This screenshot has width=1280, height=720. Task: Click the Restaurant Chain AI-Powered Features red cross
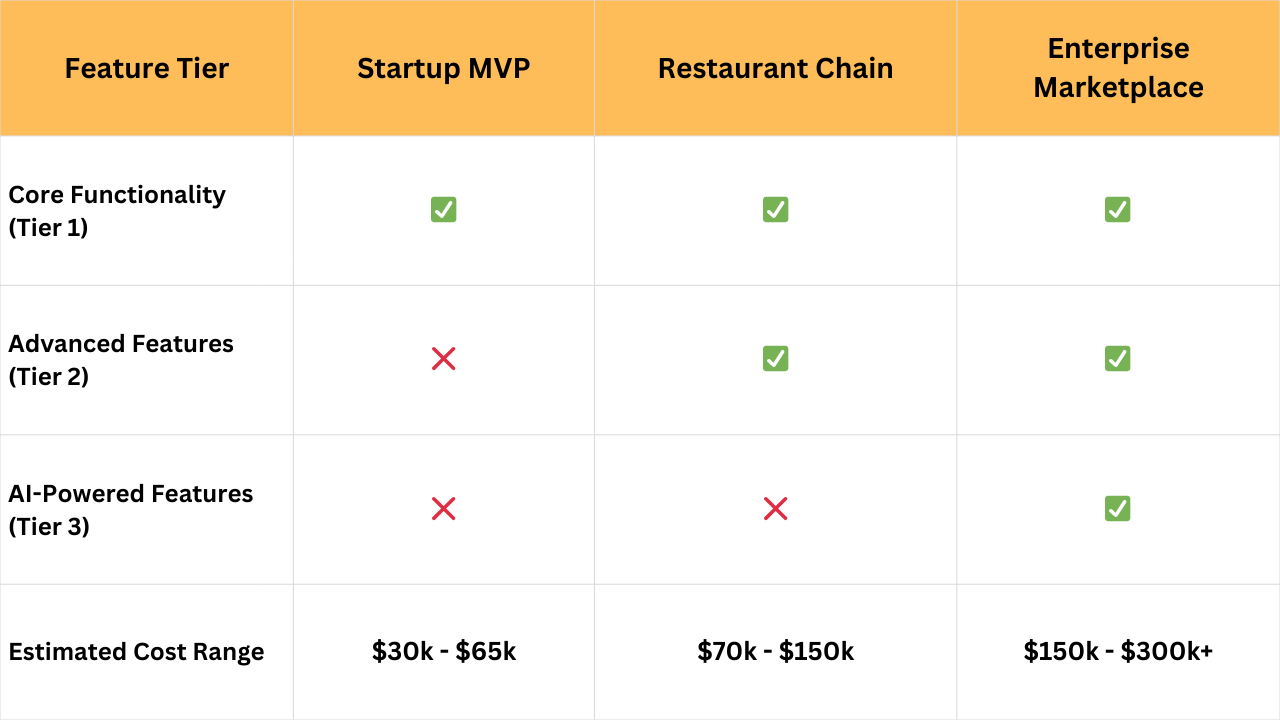point(775,509)
